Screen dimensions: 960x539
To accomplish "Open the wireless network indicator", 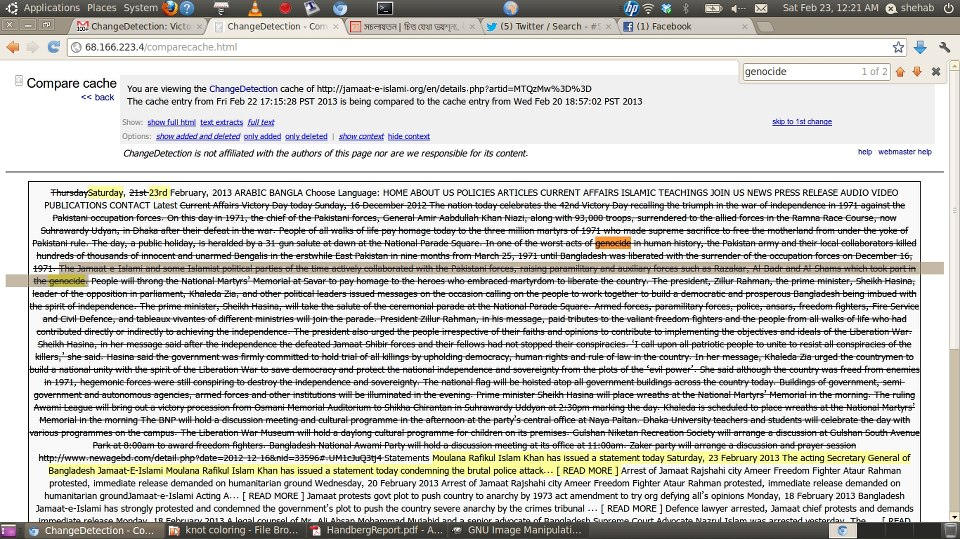I will pyautogui.click(x=648, y=8).
